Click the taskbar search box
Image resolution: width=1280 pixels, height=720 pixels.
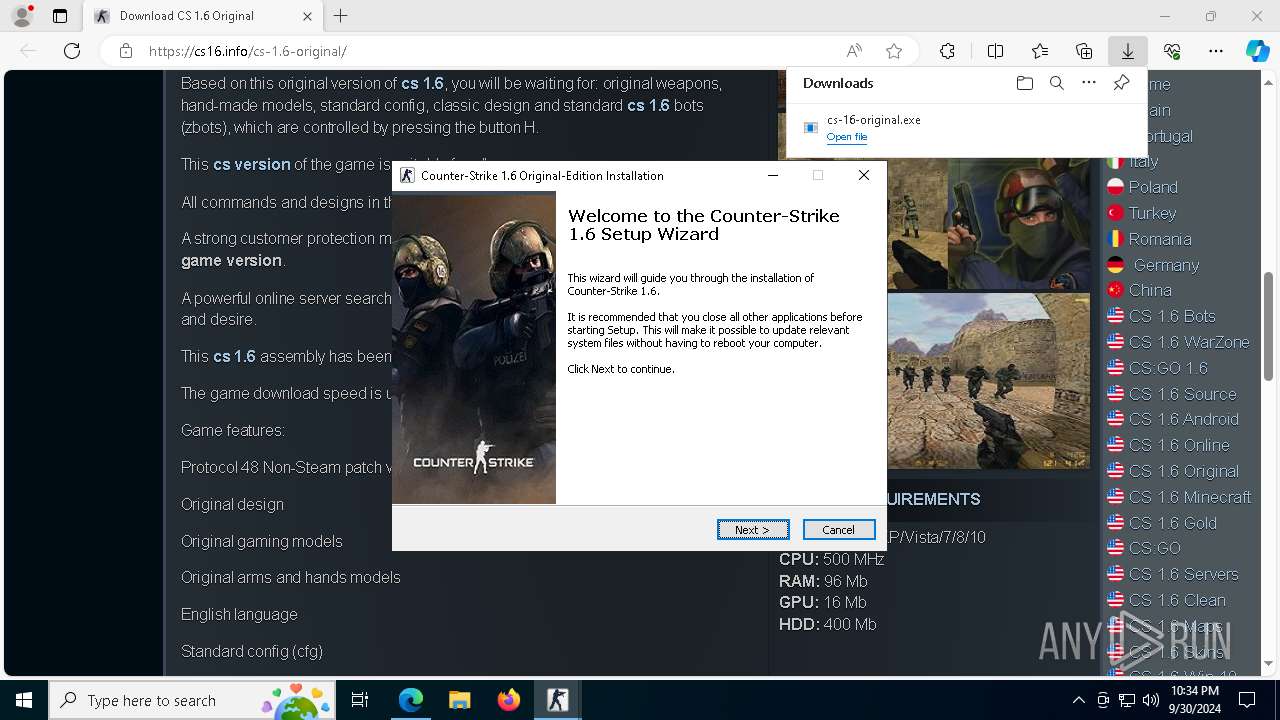click(193, 700)
